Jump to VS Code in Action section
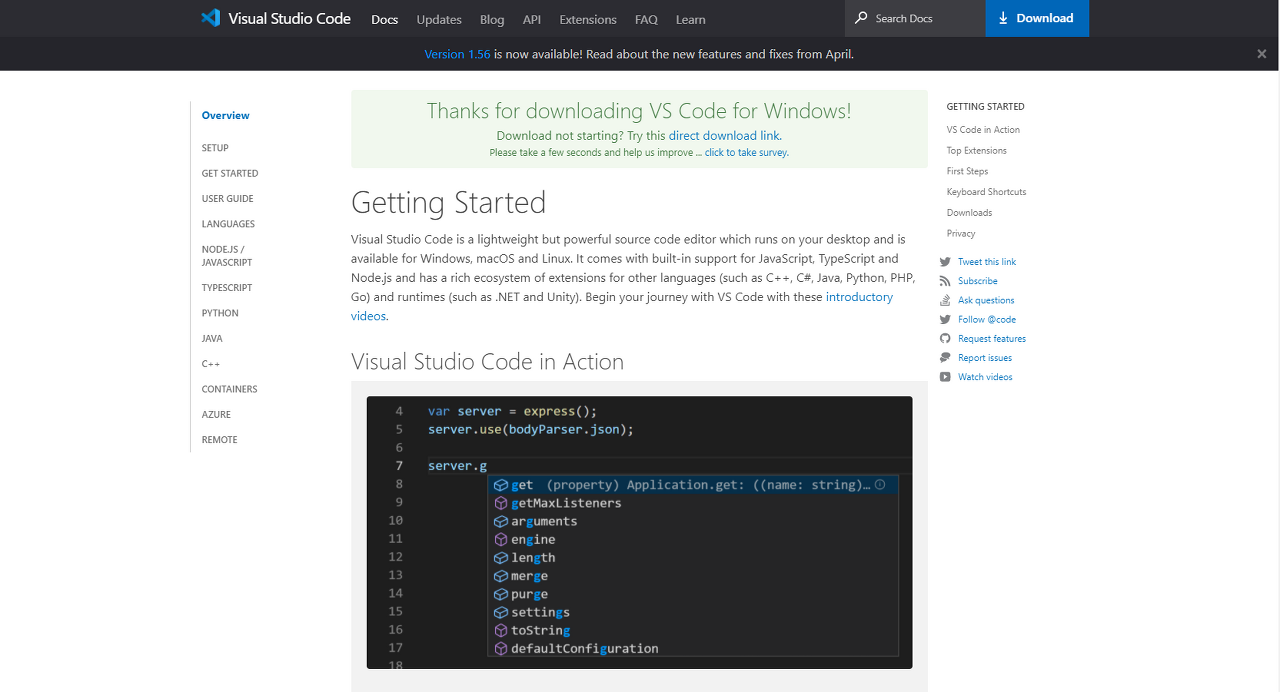Image resolution: width=1280 pixels, height=692 pixels. coord(983,130)
